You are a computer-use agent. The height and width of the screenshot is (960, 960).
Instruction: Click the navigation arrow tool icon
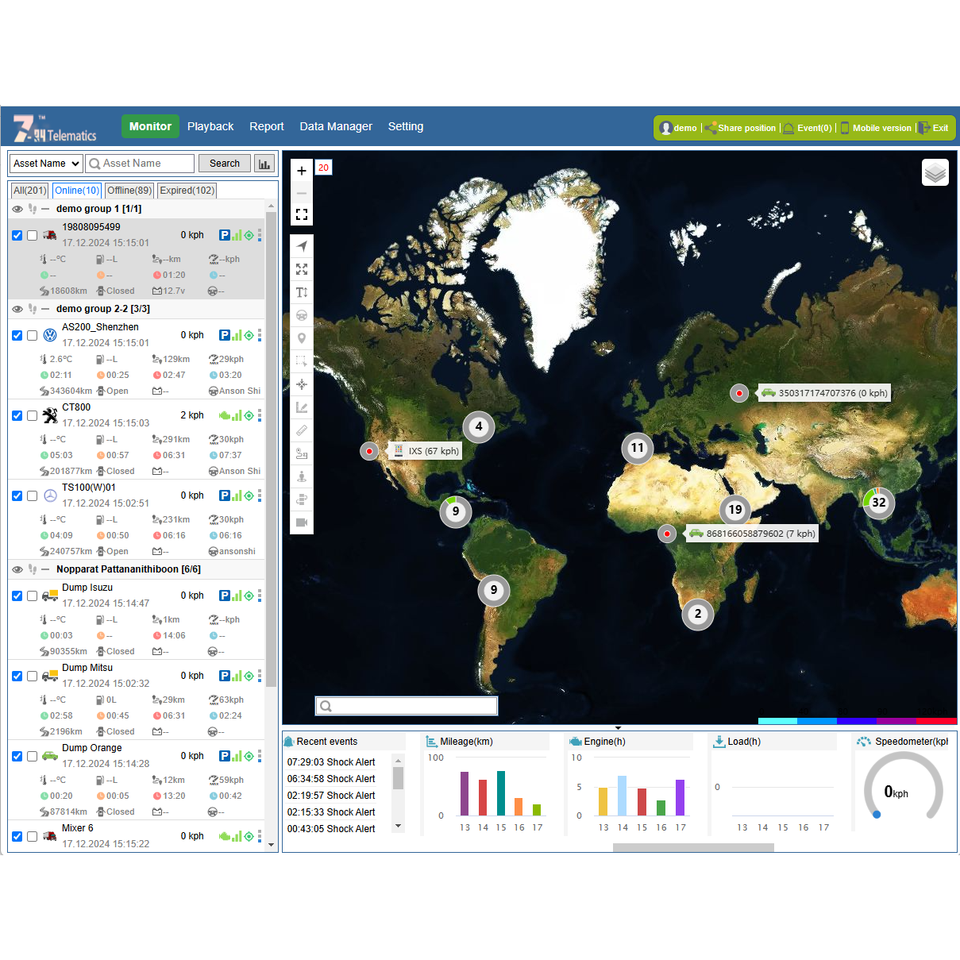coord(301,246)
